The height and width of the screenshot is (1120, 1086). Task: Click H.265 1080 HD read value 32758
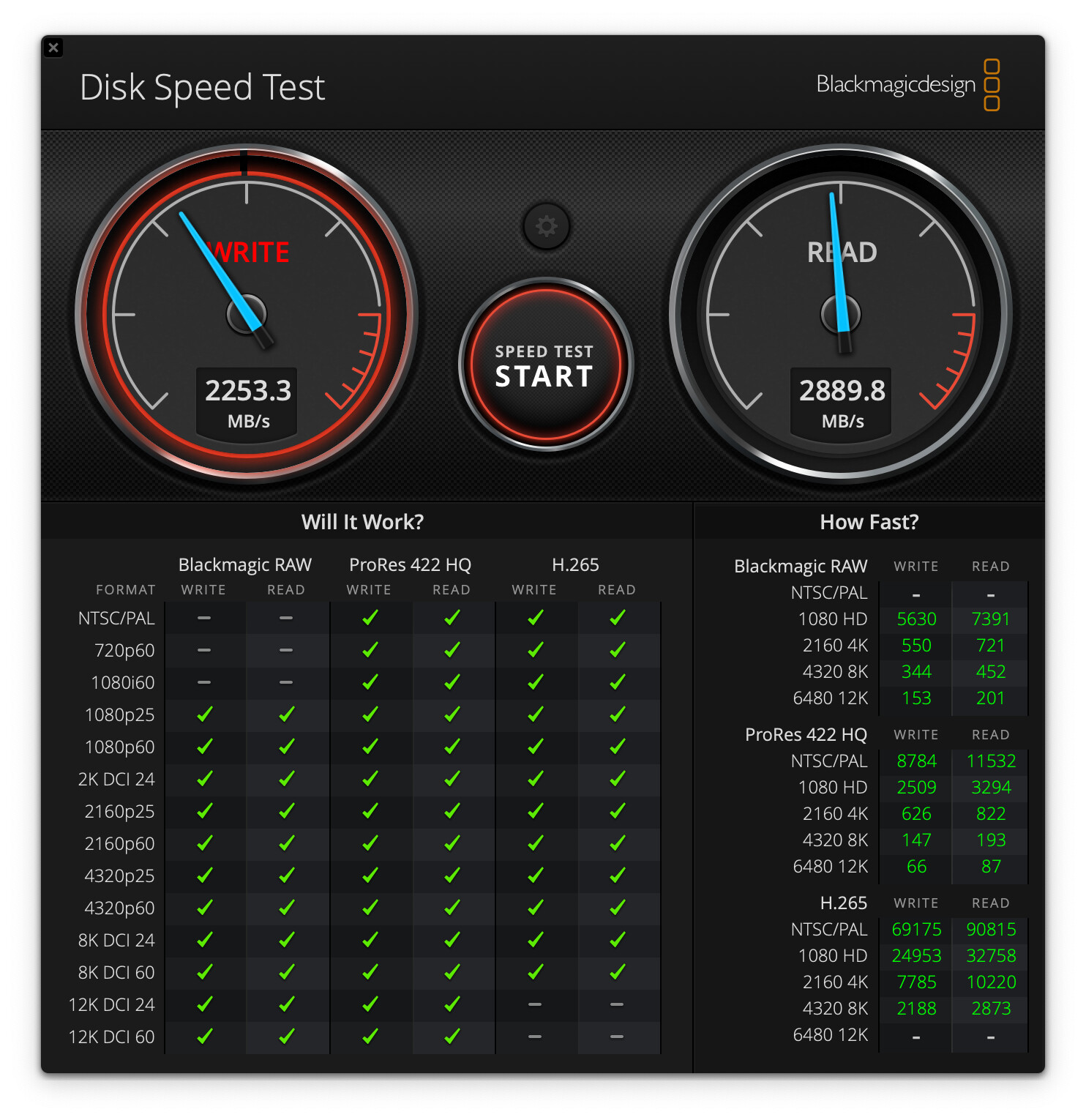[991, 956]
